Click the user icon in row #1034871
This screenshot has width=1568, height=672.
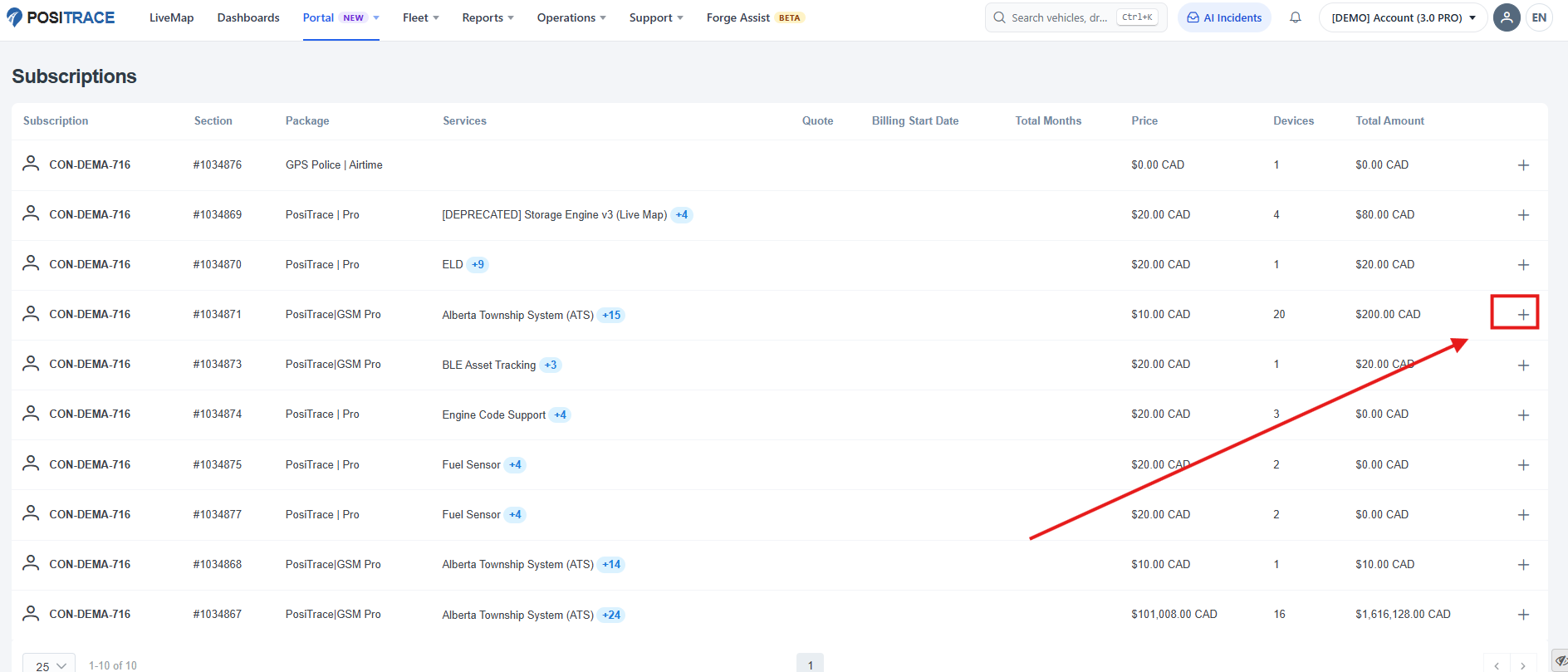tap(31, 312)
